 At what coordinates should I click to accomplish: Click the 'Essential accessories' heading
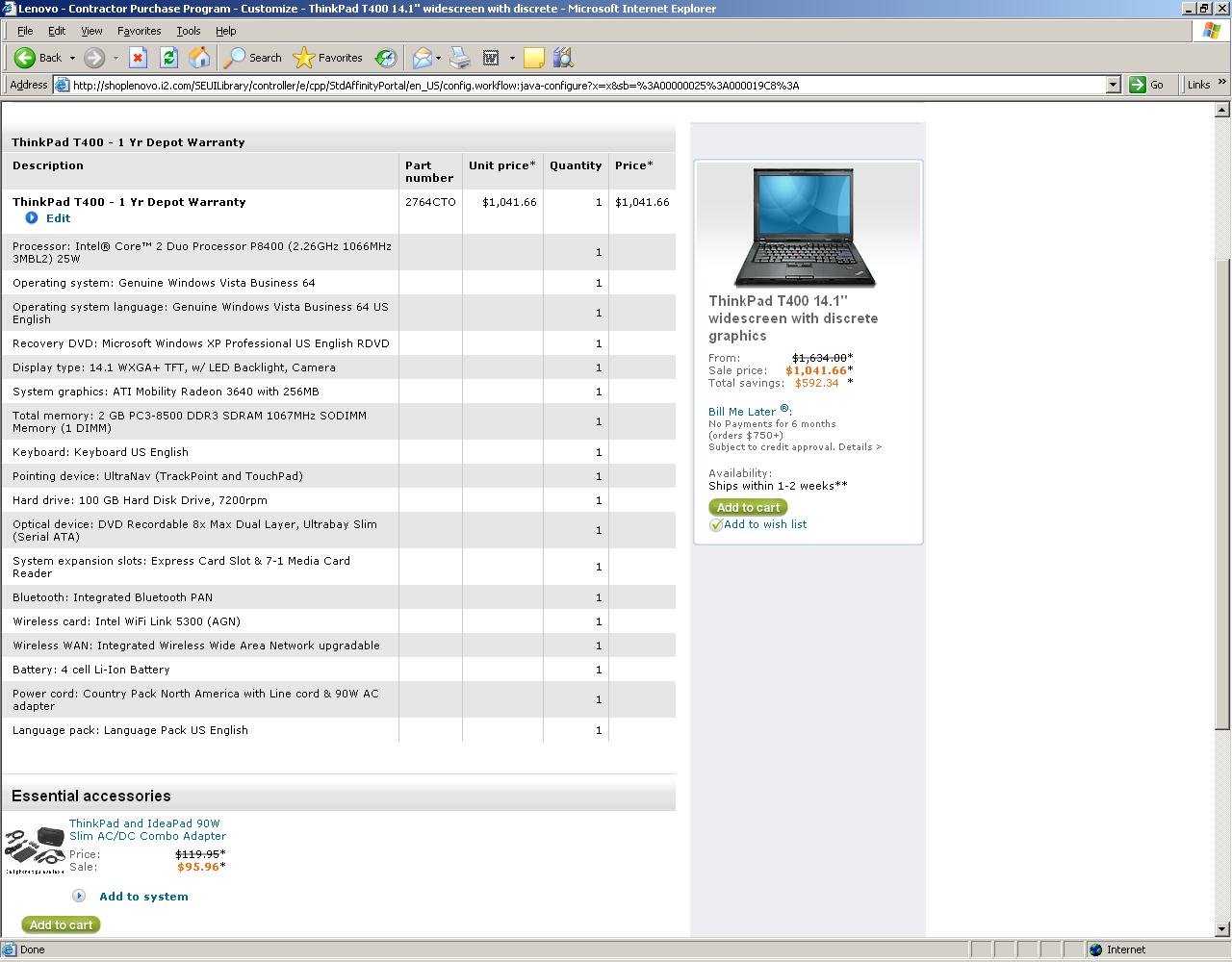pyautogui.click(x=91, y=796)
